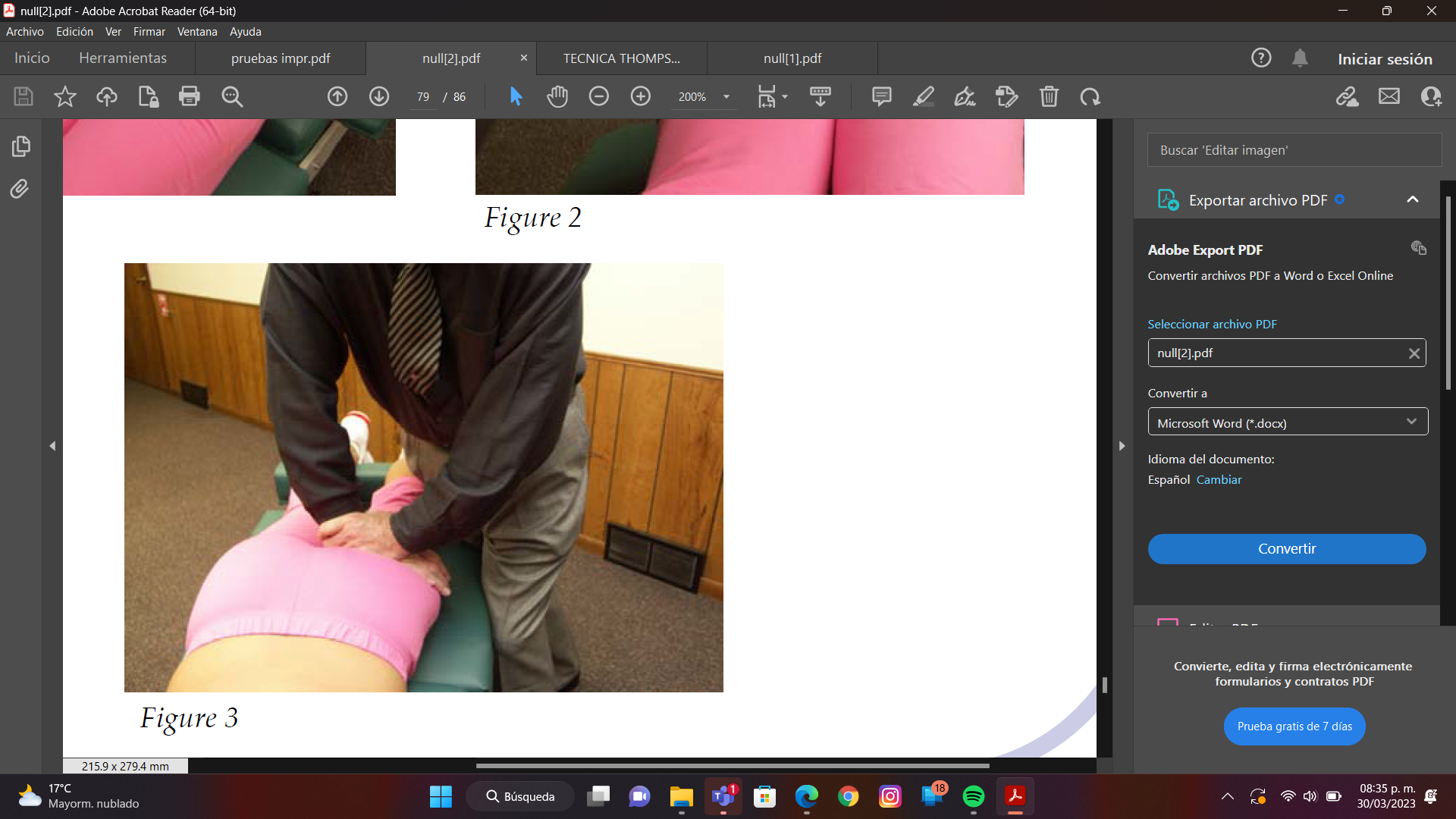Collapse Exportar archivo PDF section

pyautogui.click(x=1412, y=199)
